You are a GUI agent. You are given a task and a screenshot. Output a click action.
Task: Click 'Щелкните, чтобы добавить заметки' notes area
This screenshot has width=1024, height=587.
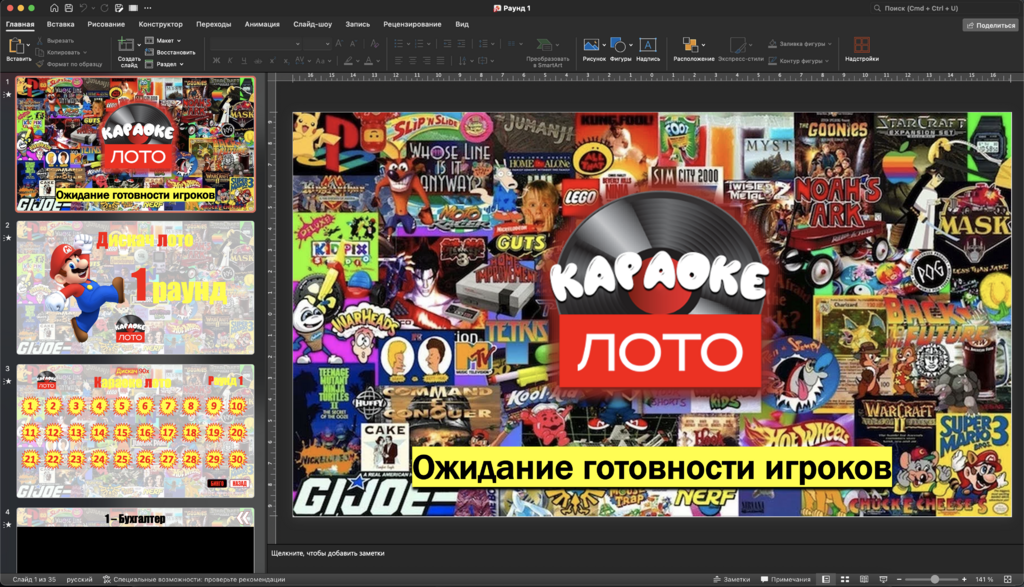point(328,553)
